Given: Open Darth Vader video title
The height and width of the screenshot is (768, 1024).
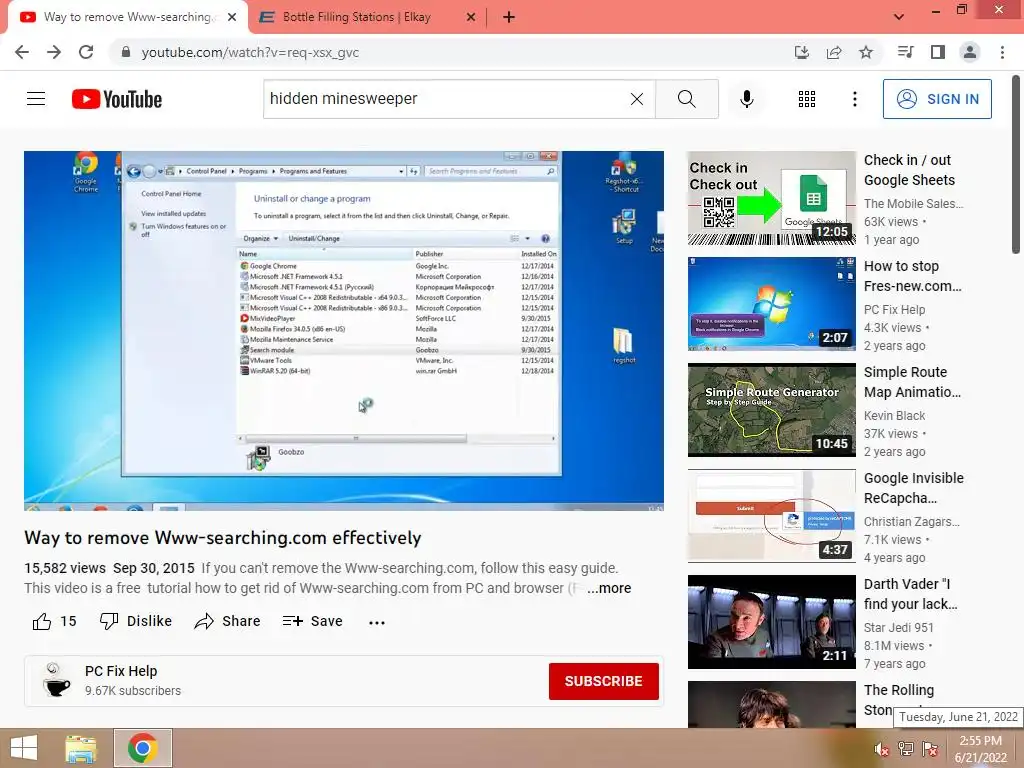Looking at the screenshot, I should pos(910,594).
